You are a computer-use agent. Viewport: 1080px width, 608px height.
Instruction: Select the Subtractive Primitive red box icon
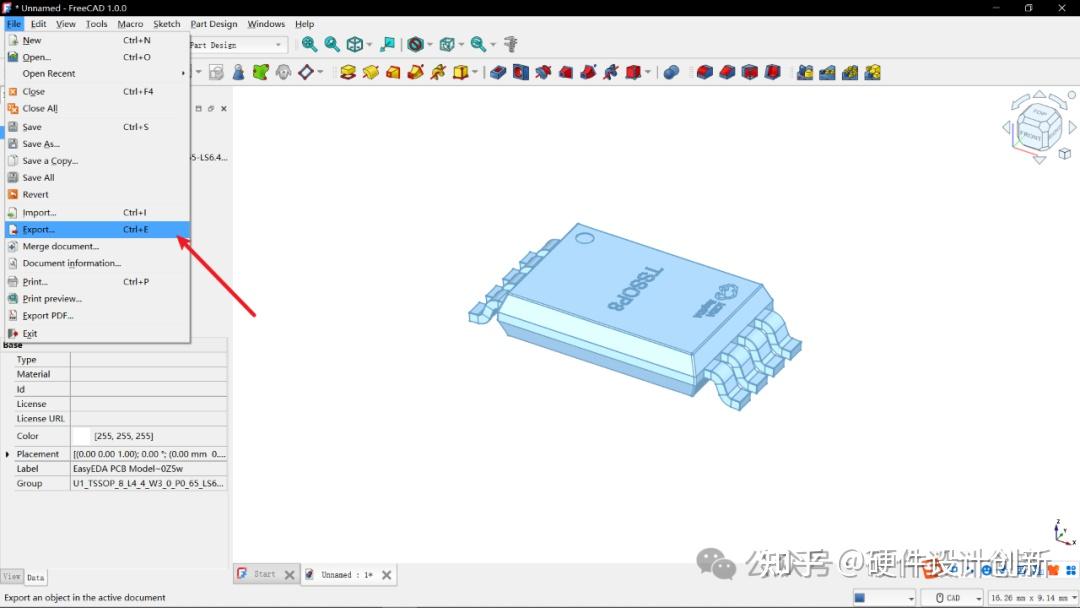(x=633, y=72)
